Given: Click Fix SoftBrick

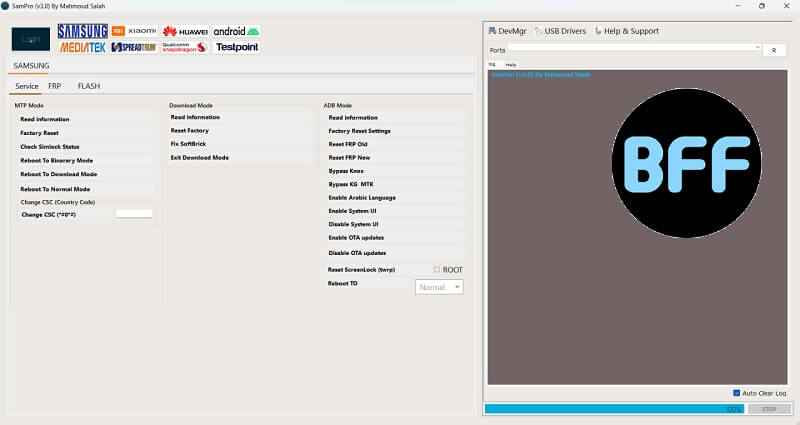Looking at the screenshot, I should 241,144.
